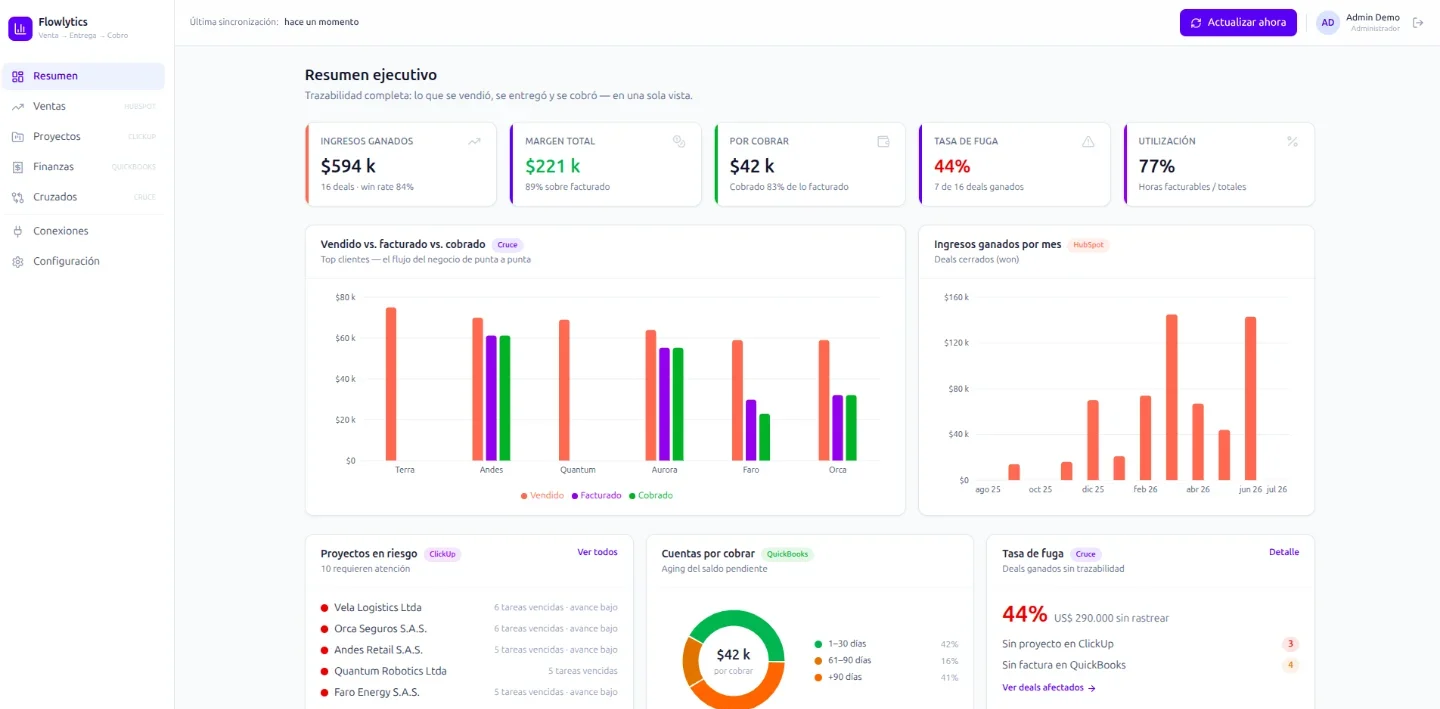Image resolution: width=1440 pixels, height=709 pixels.
Task: Click the wallet icon on Por Cobrar card
Action: pos(883,141)
